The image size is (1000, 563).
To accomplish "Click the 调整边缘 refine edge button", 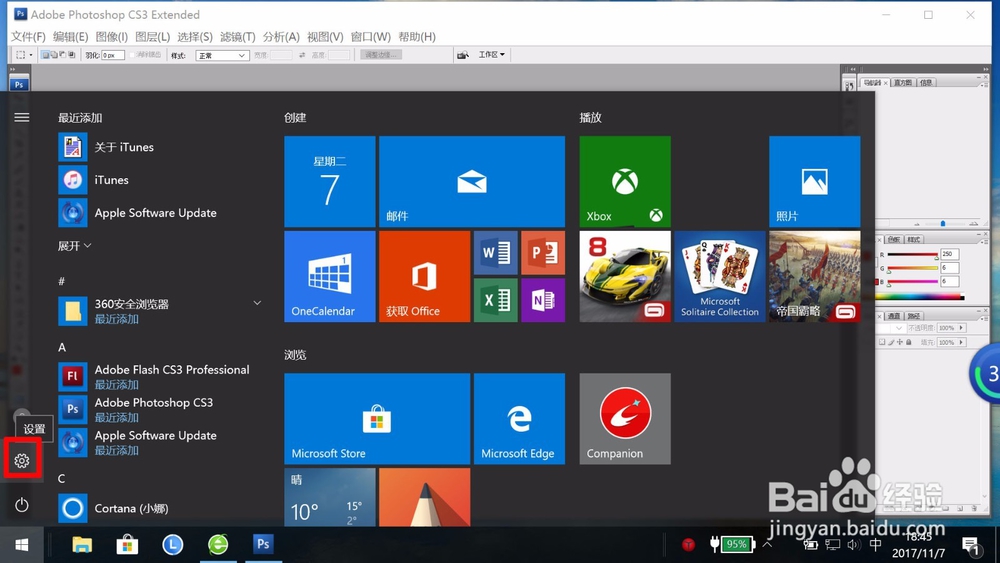I will click(x=381, y=55).
